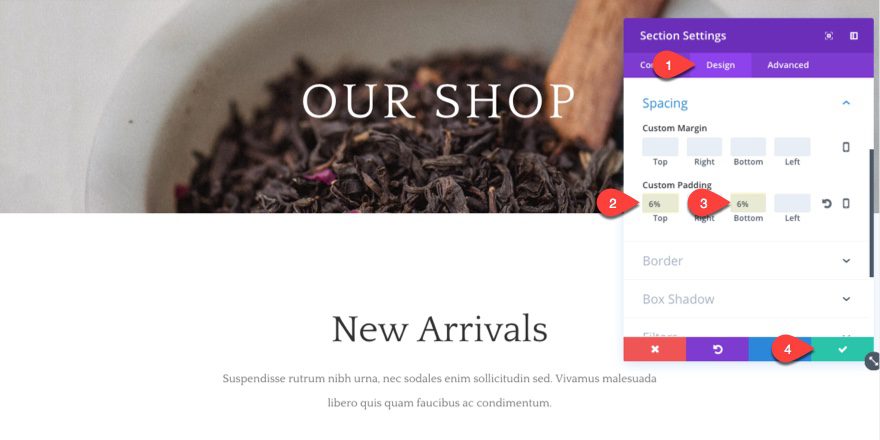Collapse the Spacing section
Image resolution: width=880 pixels, height=440 pixels.
click(846, 103)
